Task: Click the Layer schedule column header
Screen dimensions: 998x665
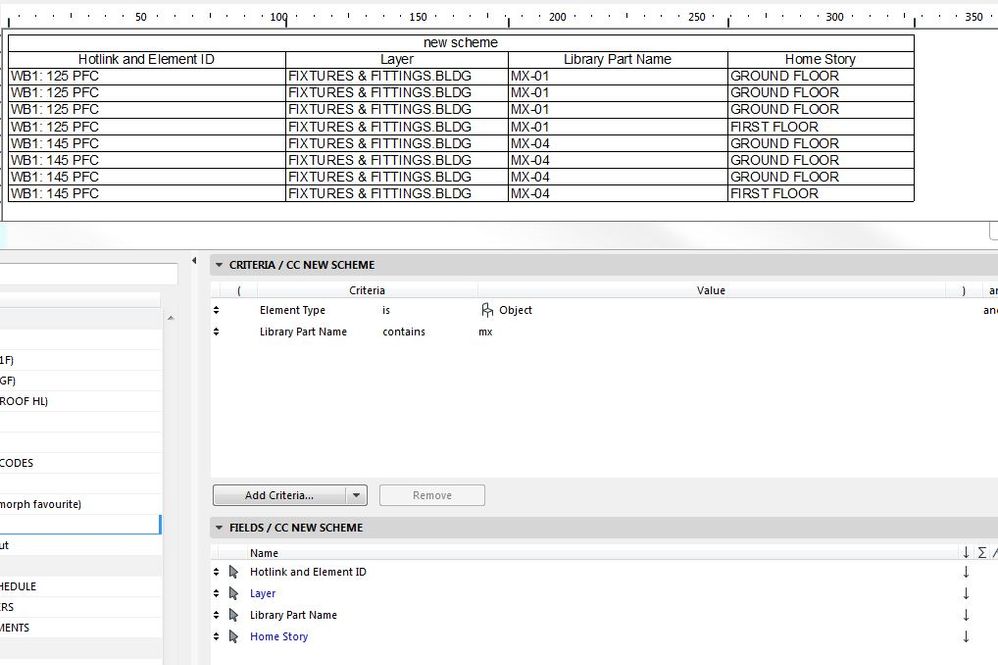Action: (397, 59)
